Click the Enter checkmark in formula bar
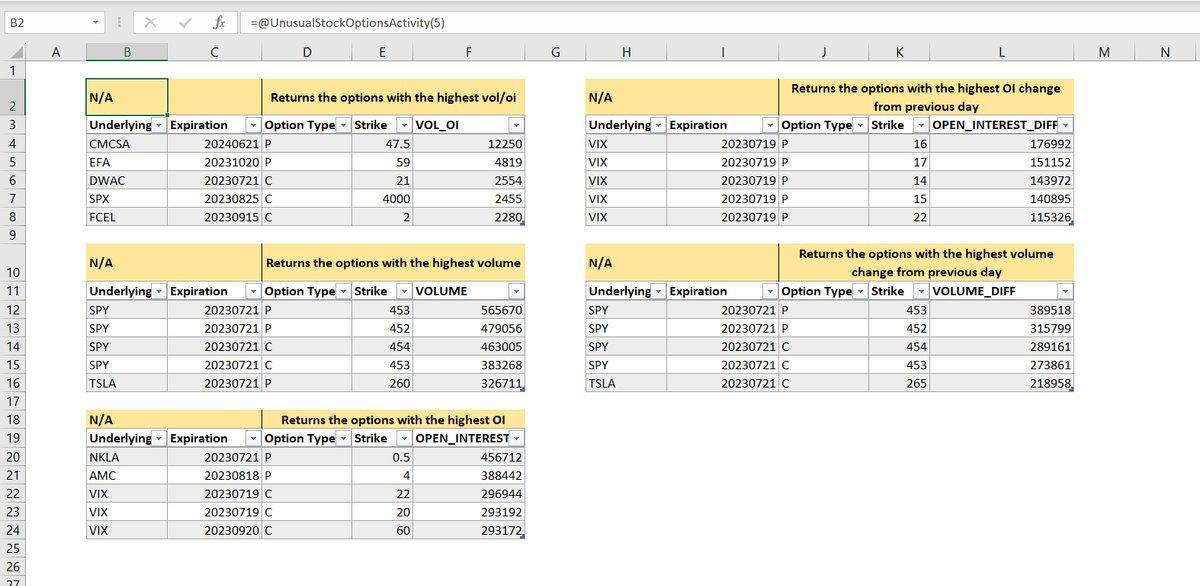Viewport: 1200px width, 586px height. 184,22
